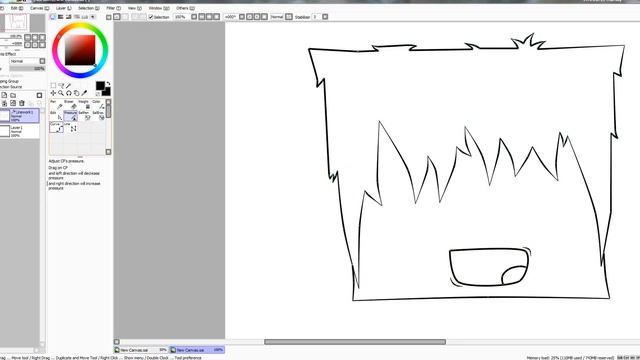Click the horizontal canvas scrollbar thumb

(x=355, y=342)
